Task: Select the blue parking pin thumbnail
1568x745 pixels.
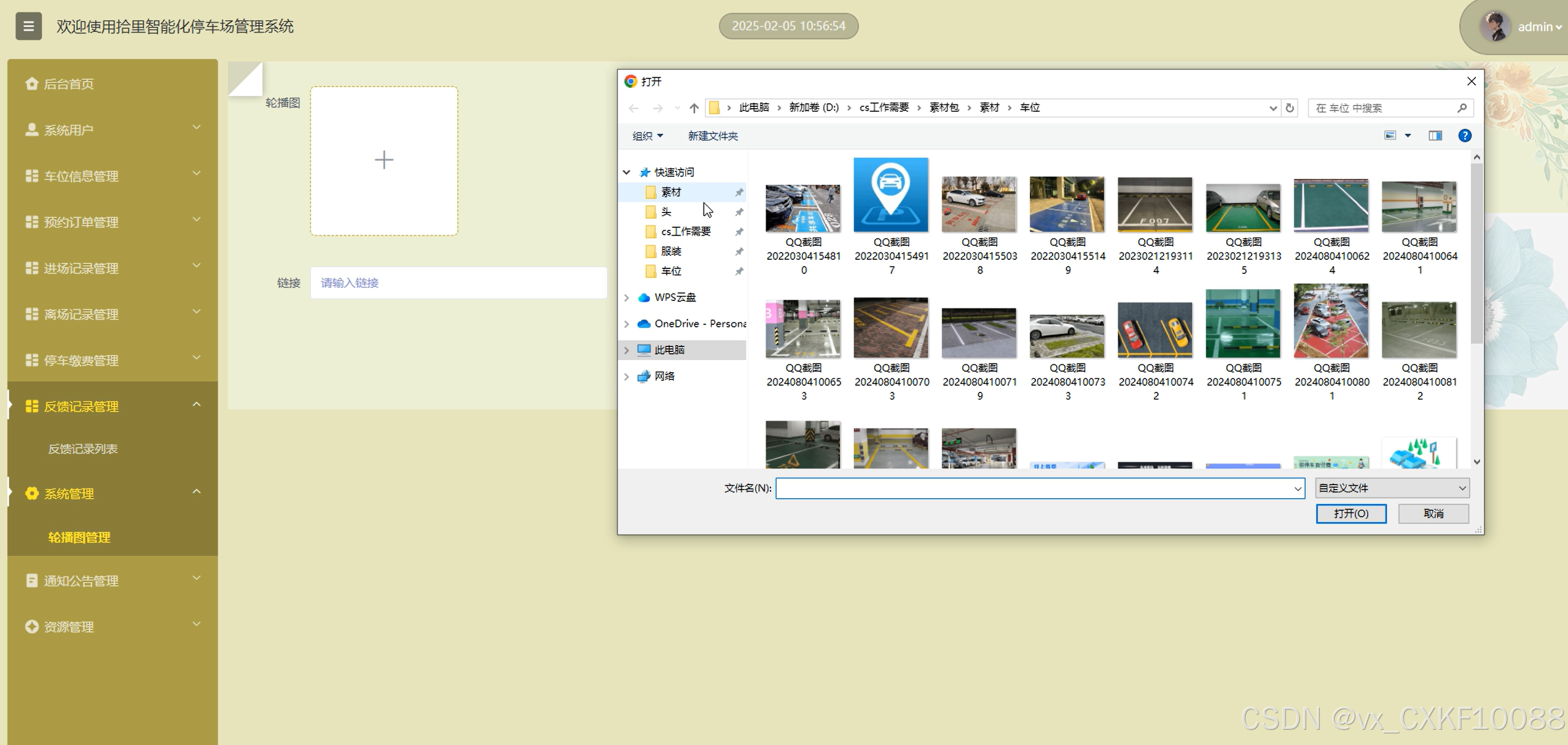Action: pyautogui.click(x=890, y=195)
